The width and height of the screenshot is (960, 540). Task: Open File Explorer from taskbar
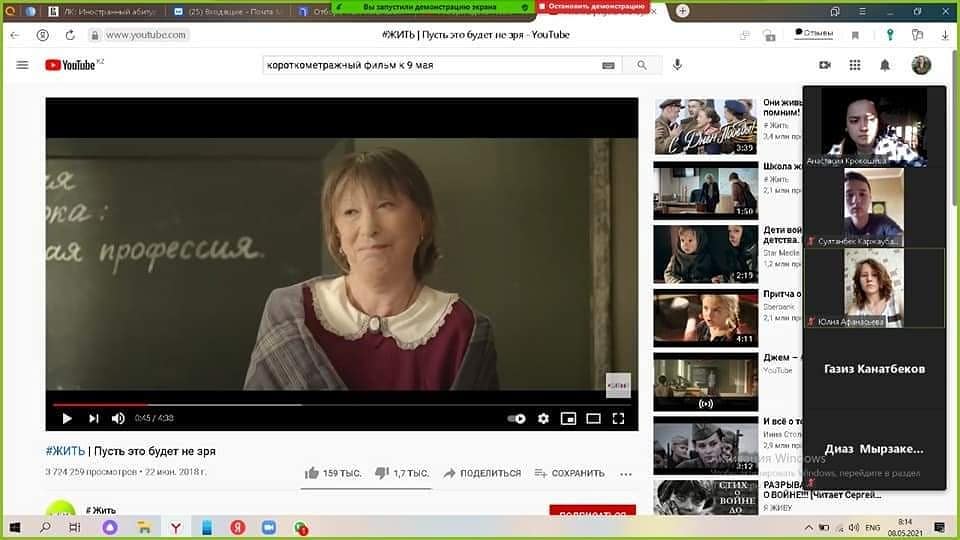[x=144, y=527]
